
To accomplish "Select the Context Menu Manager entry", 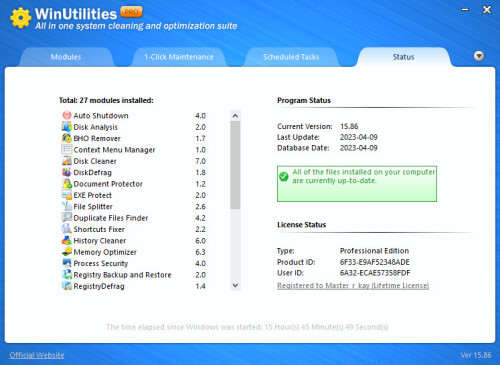I will click(x=114, y=150).
